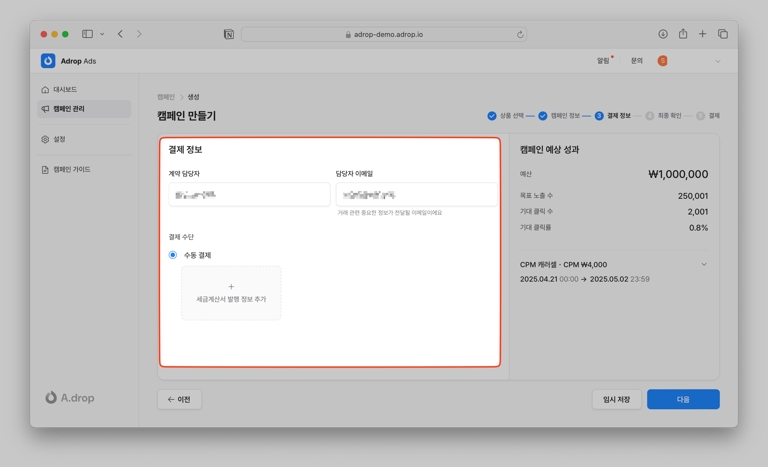This screenshot has height=467, width=768.
Task: Click the 임시 저장 button
Action: [616, 399]
